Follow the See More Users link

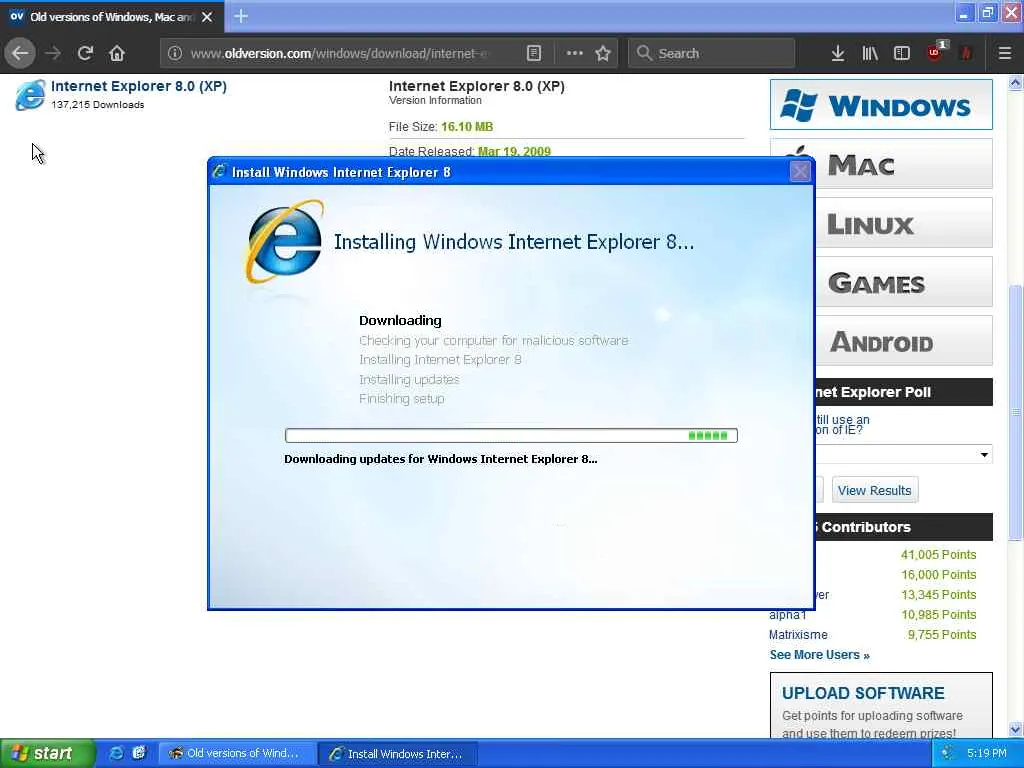pos(820,655)
